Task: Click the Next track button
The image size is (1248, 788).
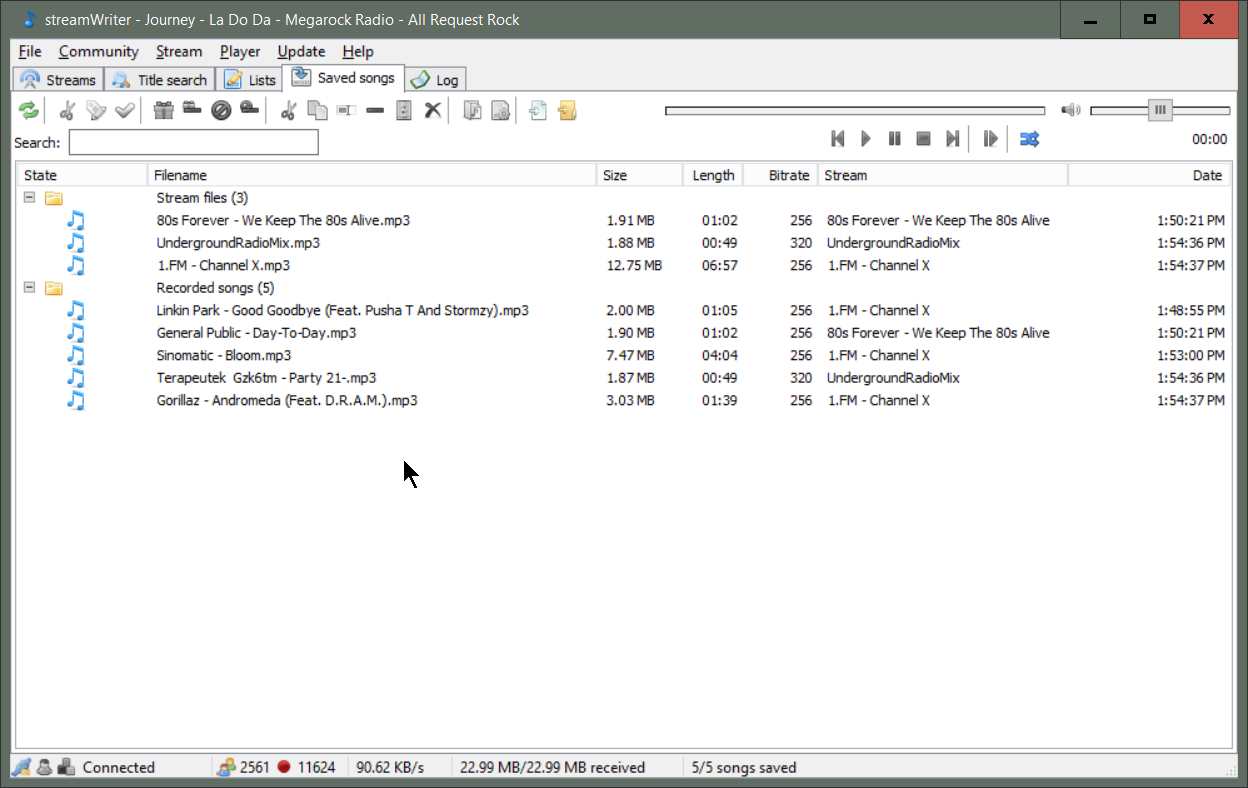Action: [953, 139]
